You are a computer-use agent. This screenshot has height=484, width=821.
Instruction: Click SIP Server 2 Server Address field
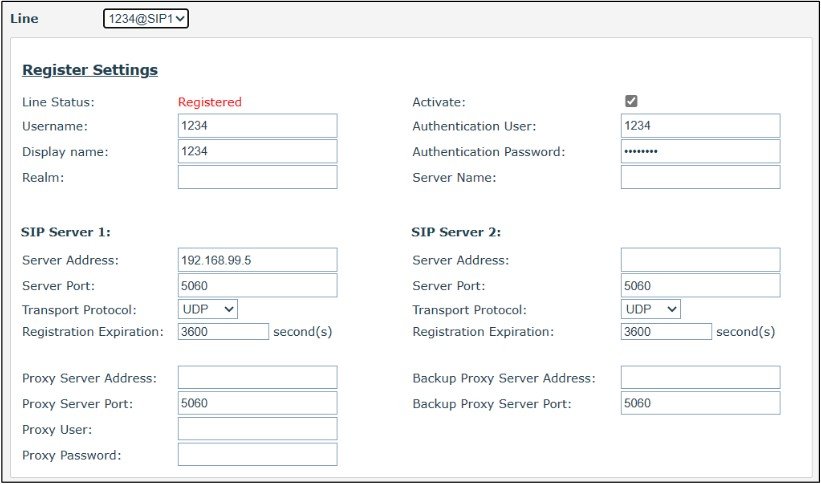[x=700, y=260]
